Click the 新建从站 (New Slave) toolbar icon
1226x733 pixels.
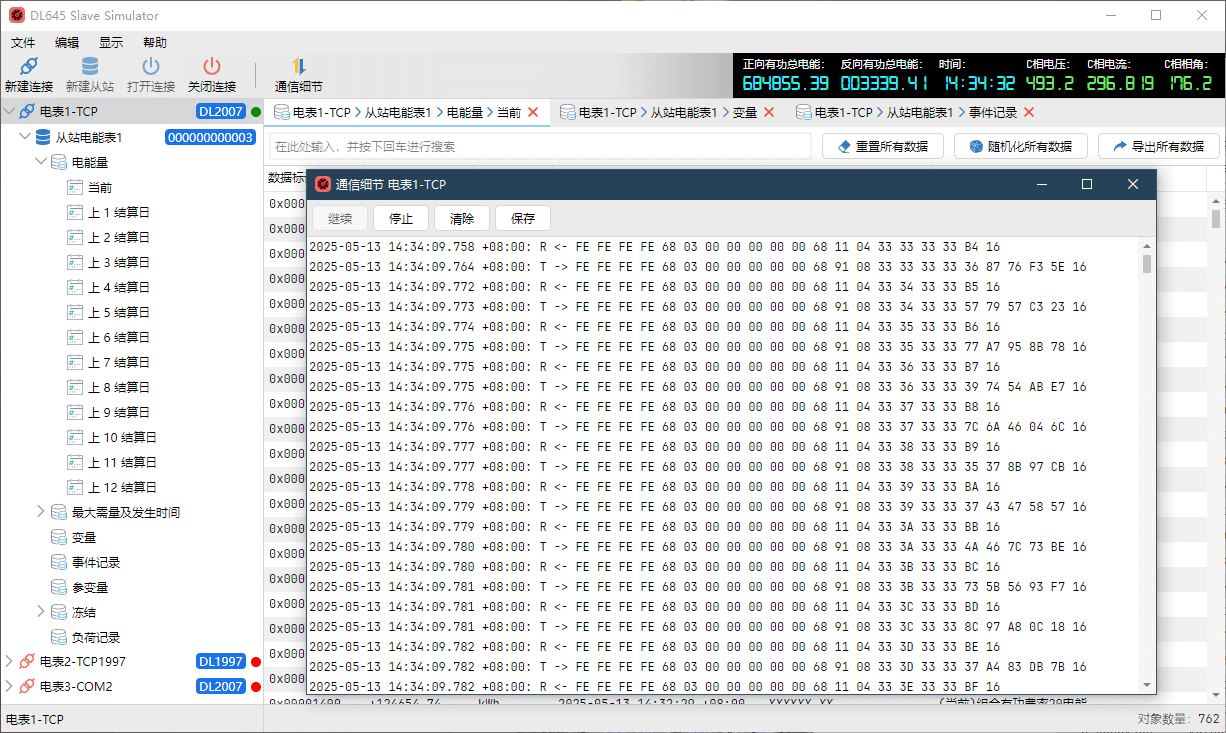click(x=88, y=68)
